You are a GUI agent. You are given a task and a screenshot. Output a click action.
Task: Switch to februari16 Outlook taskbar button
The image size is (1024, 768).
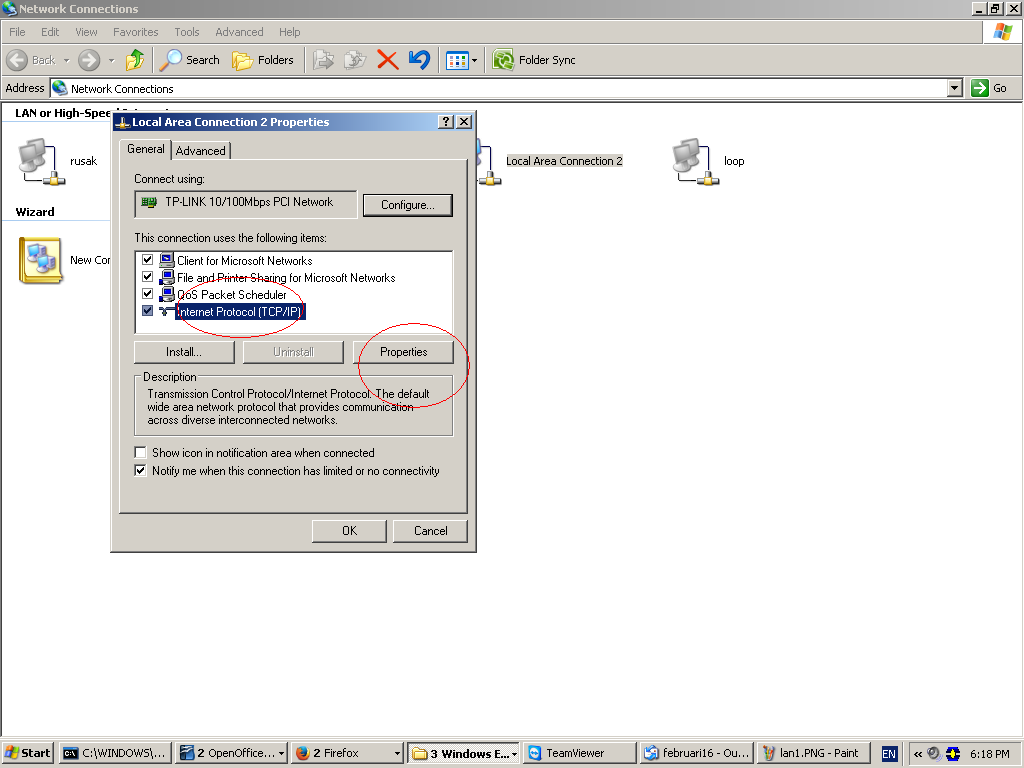pyautogui.click(x=697, y=753)
